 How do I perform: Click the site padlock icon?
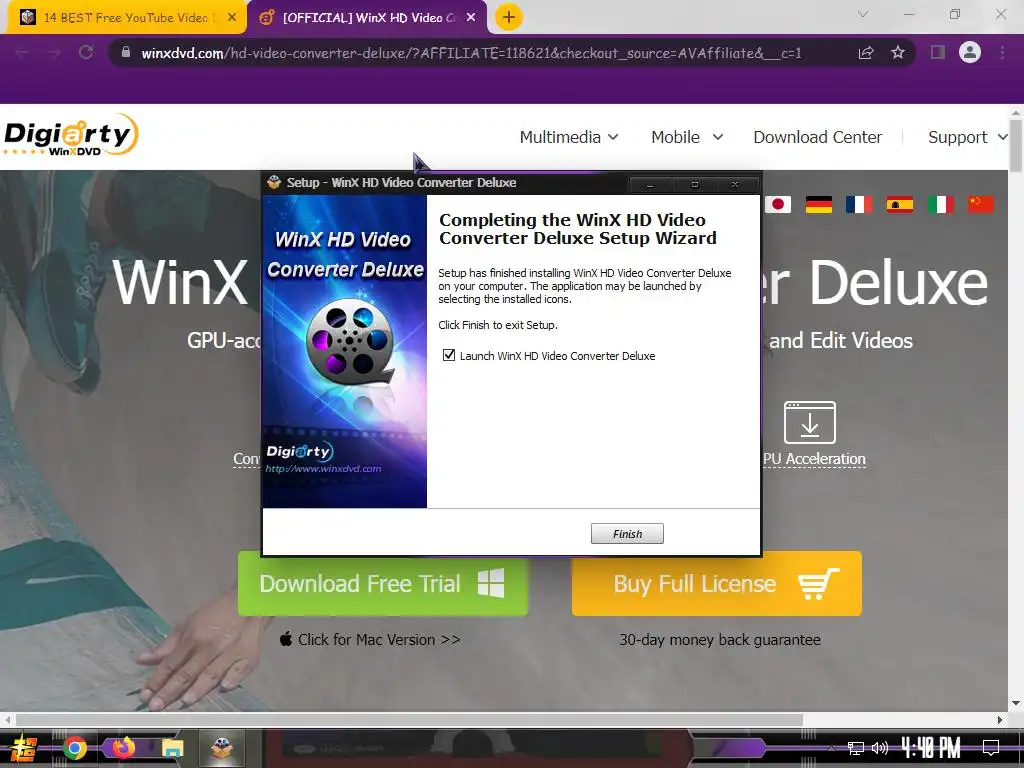coord(126,52)
